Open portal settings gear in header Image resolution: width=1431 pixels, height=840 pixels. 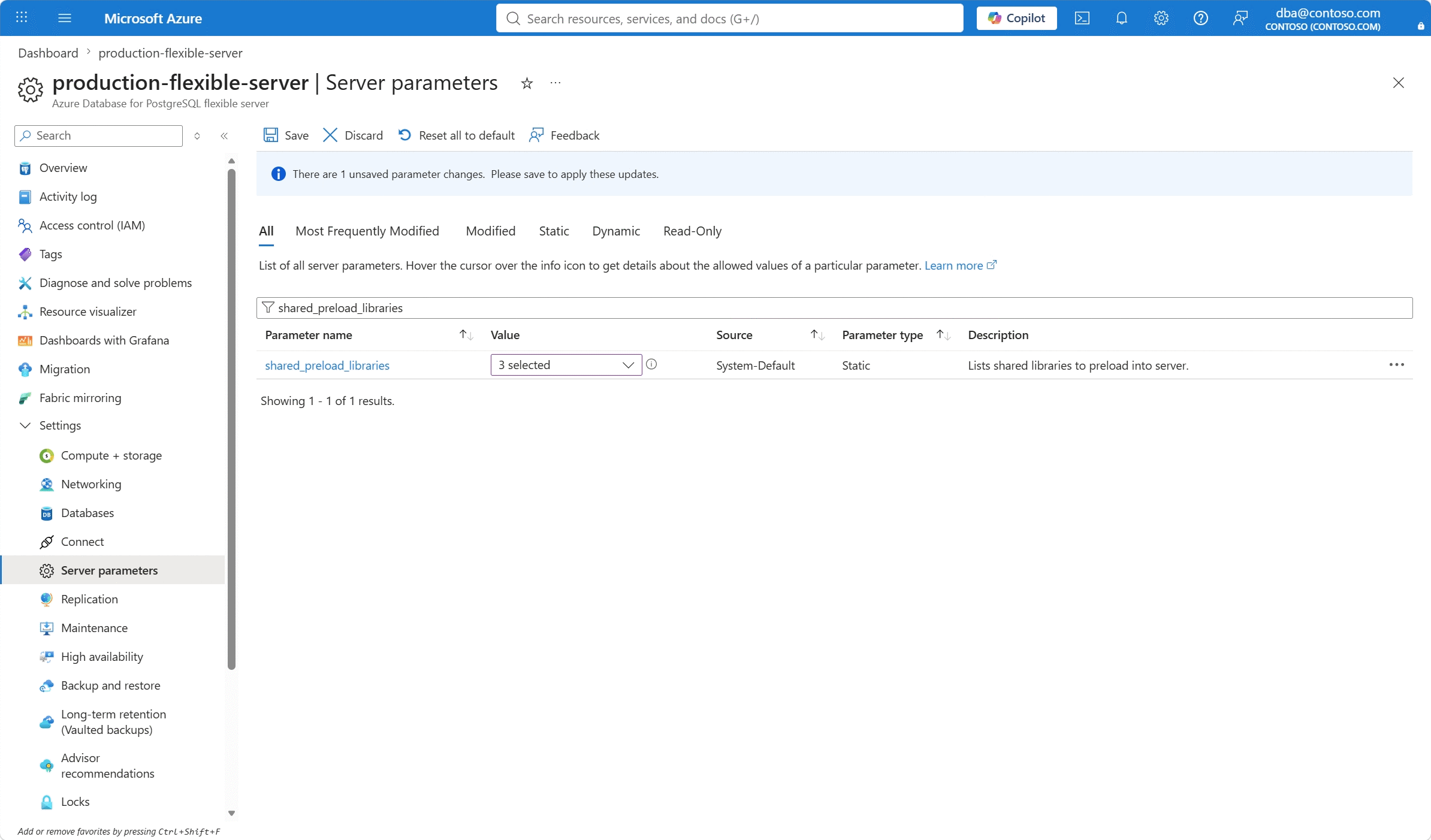[1161, 18]
